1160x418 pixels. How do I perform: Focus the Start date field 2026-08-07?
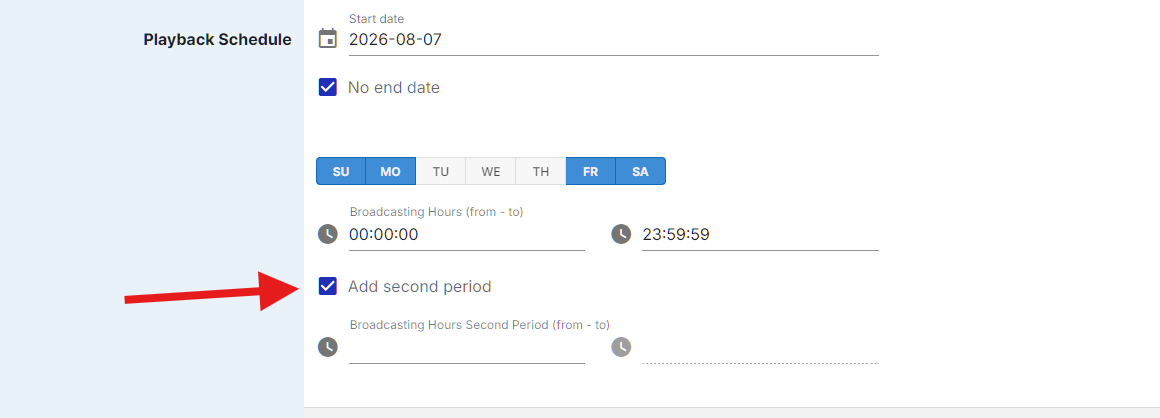click(x=614, y=40)
